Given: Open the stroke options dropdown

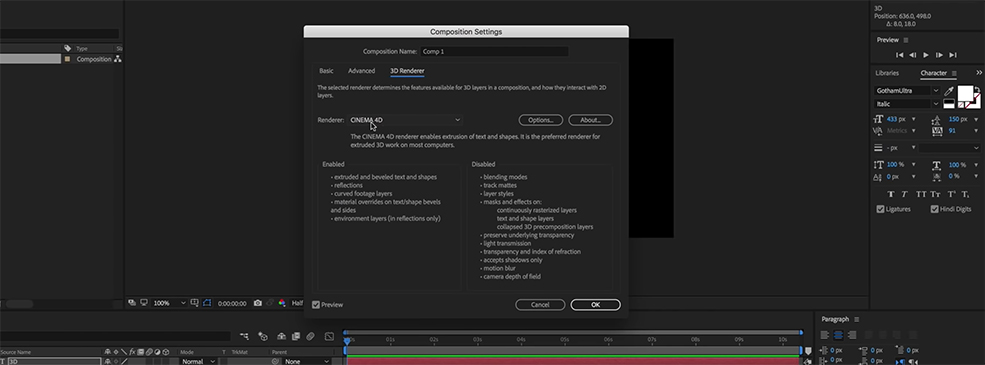Looking at the screenshot, I should [949, 148].
